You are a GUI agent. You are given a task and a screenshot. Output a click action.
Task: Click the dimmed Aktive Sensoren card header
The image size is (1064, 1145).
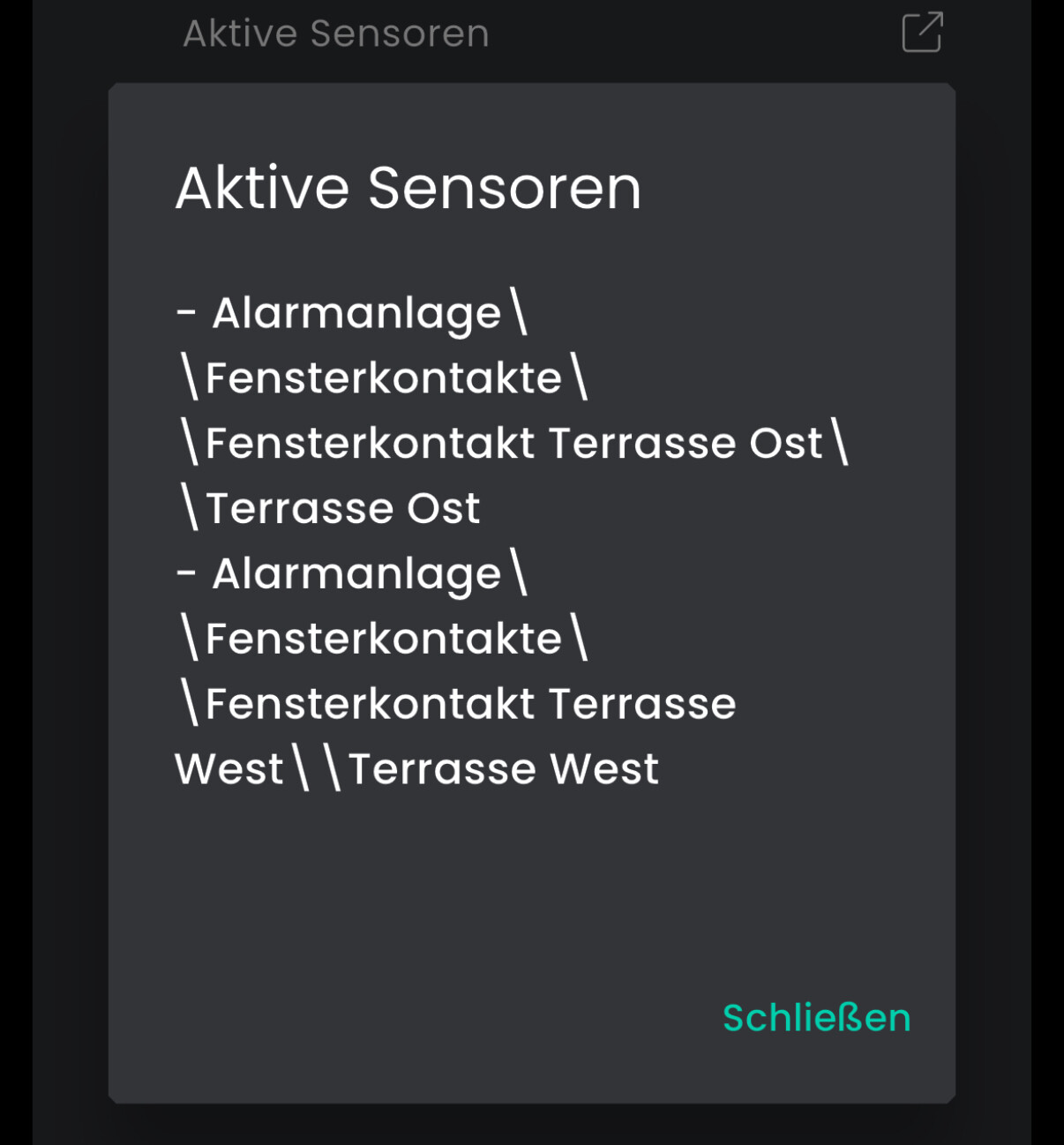click(335, 34)
